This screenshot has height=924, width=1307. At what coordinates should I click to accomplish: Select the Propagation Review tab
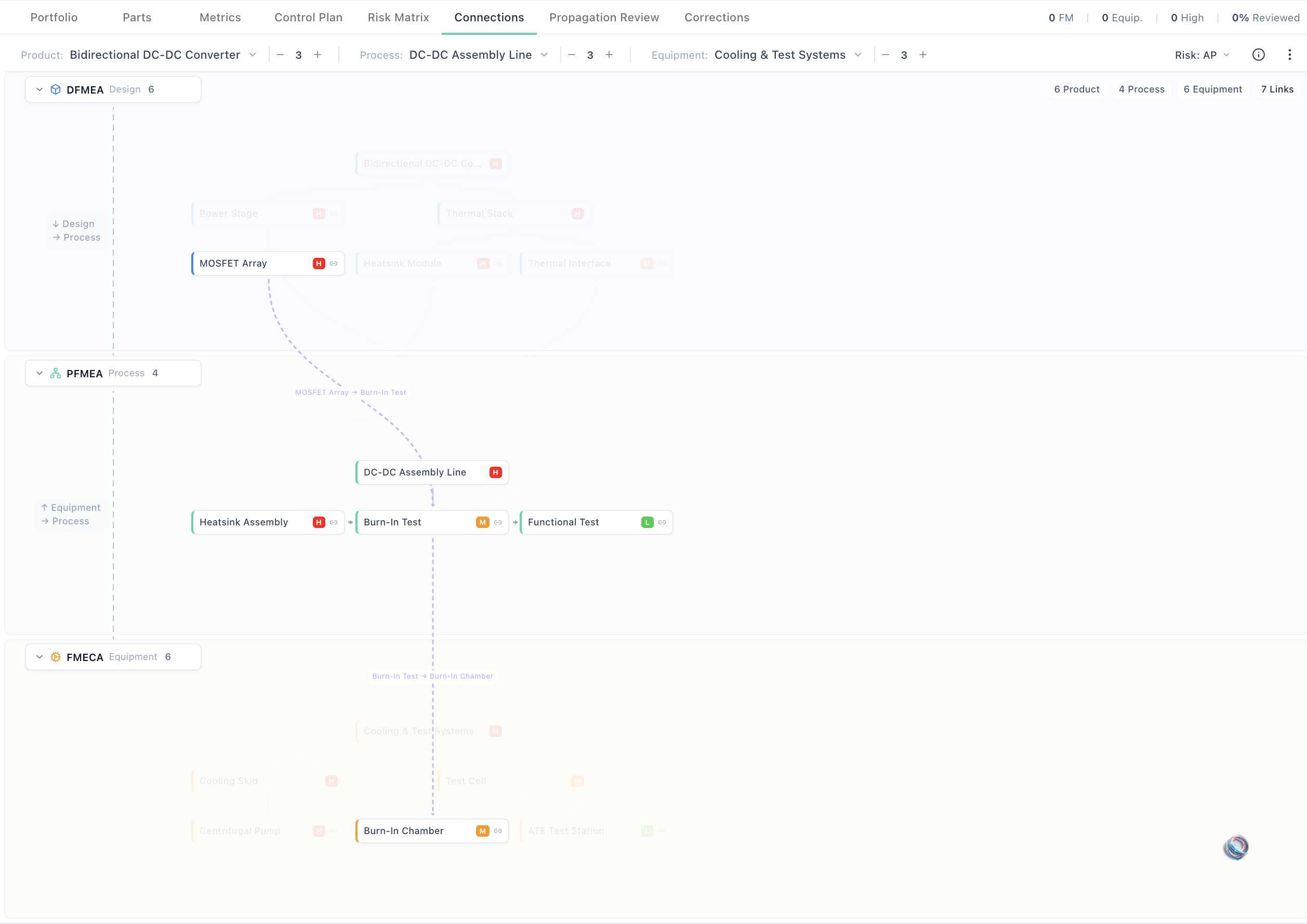(604, 18)
